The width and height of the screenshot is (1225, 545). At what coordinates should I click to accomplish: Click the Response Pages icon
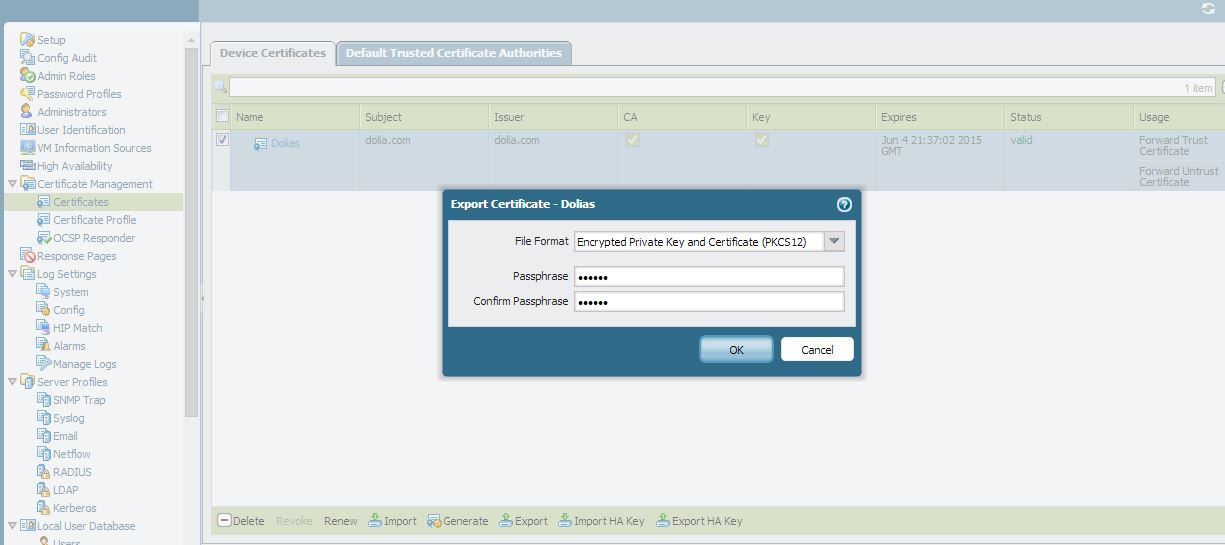(x=29, y=256)
